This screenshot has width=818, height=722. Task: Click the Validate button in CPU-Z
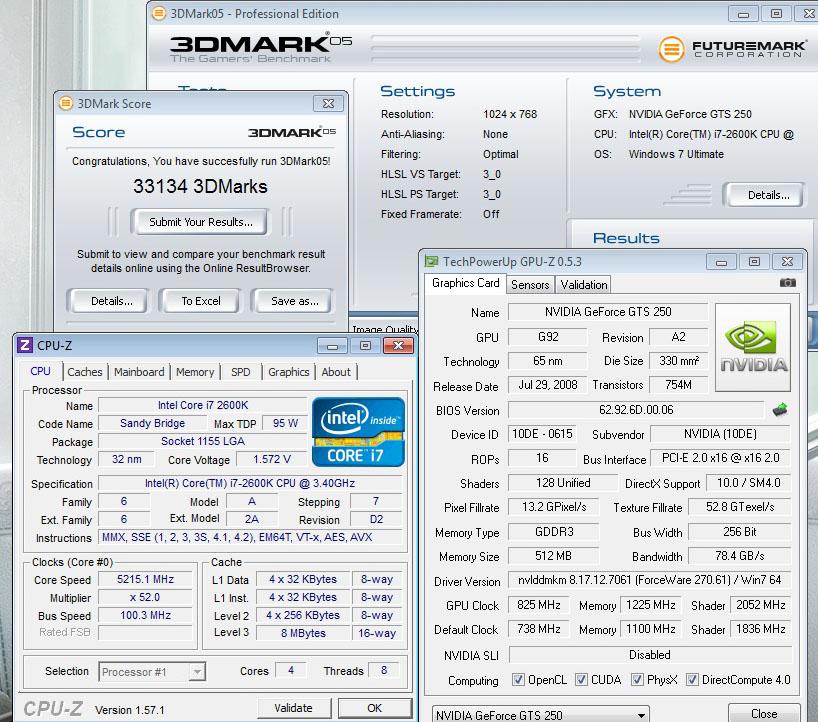294,708
